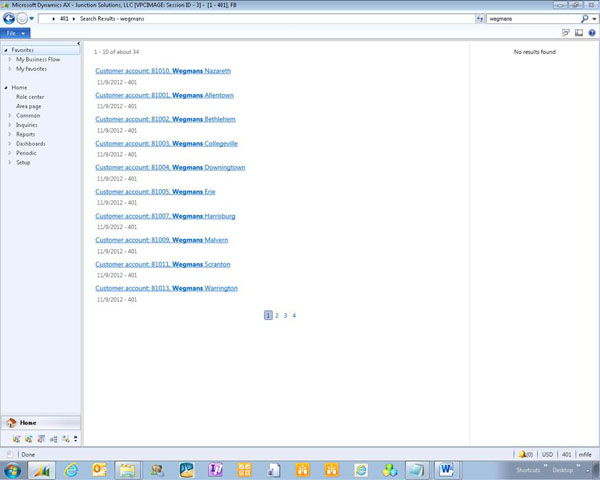
Task: Click the address bar path field
Action: tap(256, 18)
